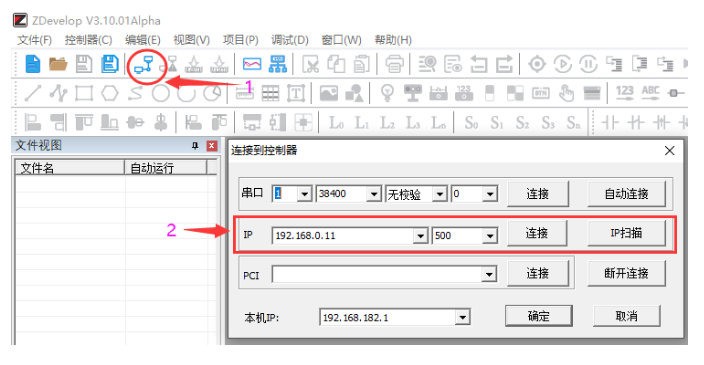Click the Pause debug toolbar icon
Screen dimensions: 704x365
coord(588,64)
